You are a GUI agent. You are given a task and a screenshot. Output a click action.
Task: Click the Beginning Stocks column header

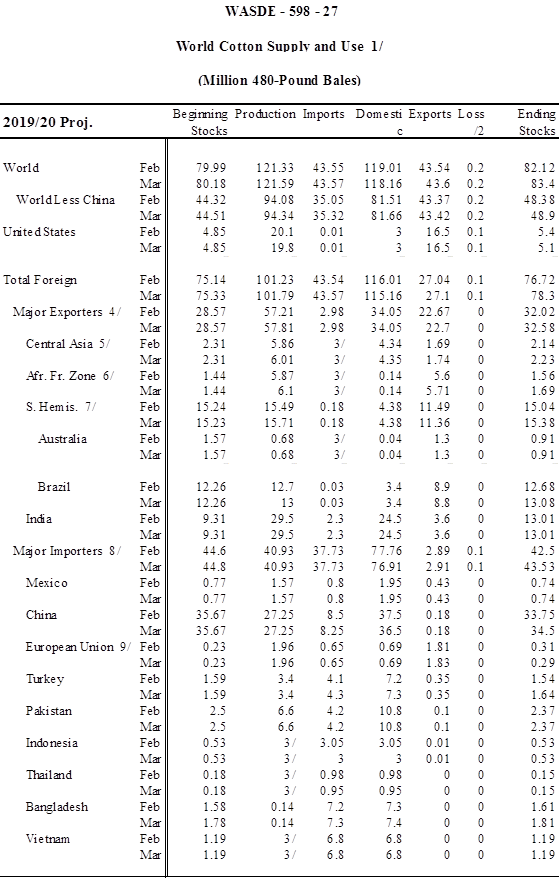[200, 122]
